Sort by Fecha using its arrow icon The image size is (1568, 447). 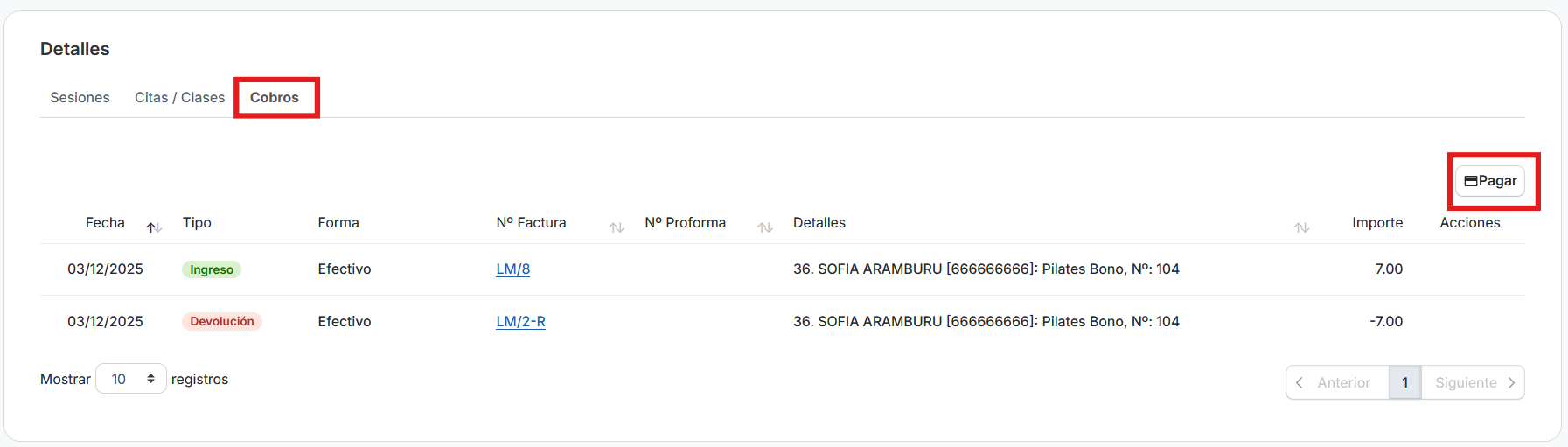[x=154, y=227]
